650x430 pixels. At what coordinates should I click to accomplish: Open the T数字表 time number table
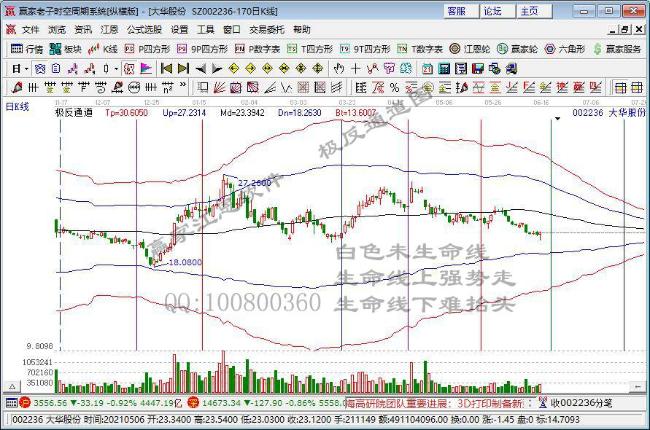tap(420, 49)
